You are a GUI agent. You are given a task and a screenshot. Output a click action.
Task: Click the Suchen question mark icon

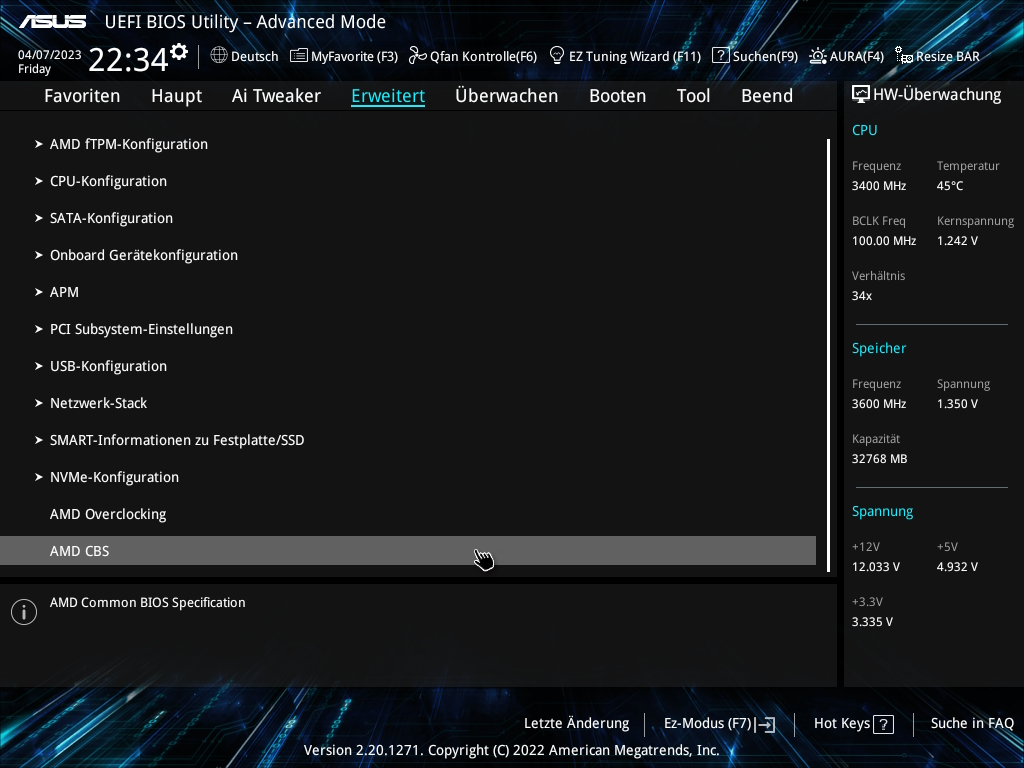point(720,56)
